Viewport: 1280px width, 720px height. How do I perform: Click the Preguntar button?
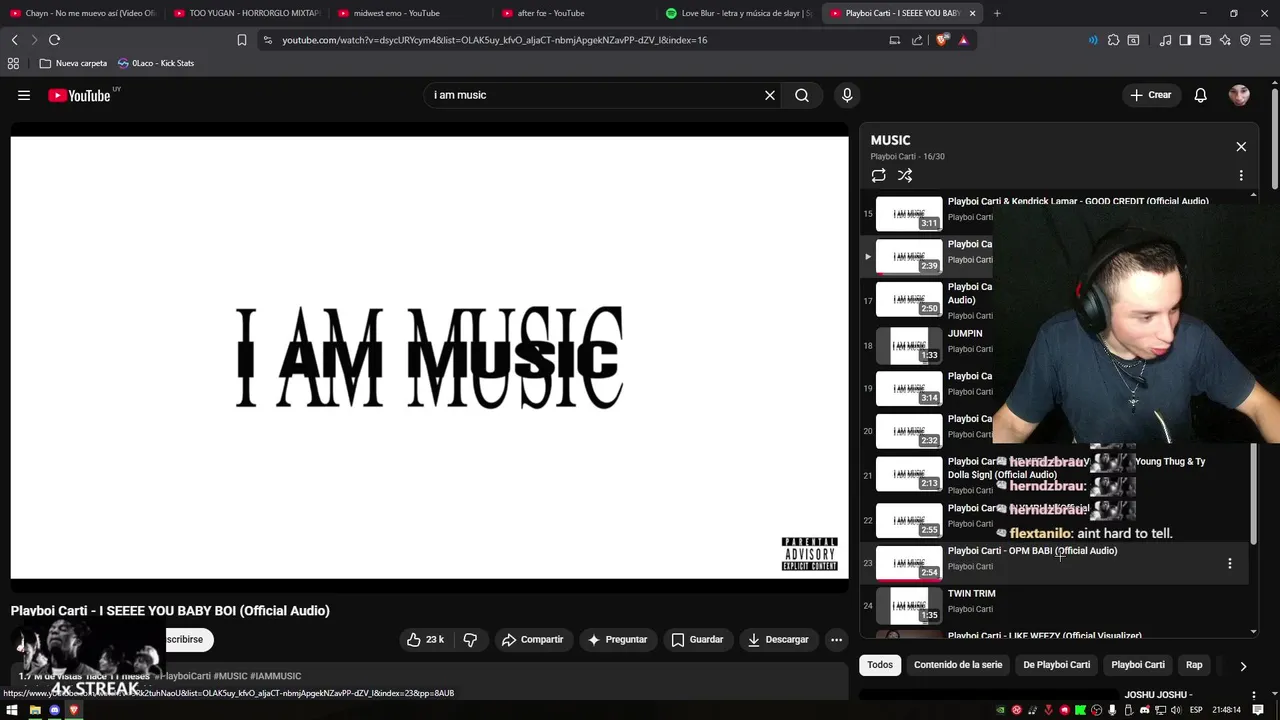click(x=617, y=640)
